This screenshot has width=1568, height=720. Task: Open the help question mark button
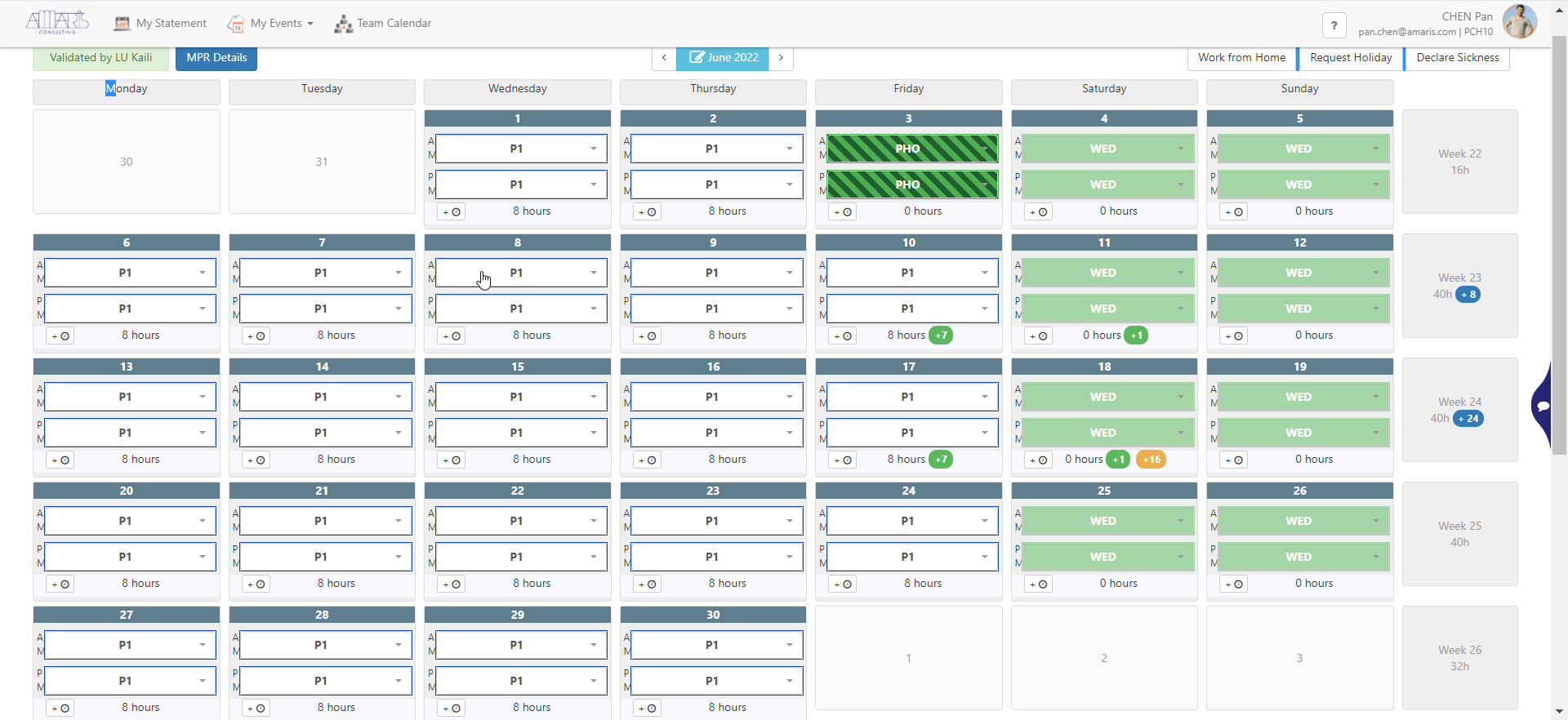[x=1334, y=25]
